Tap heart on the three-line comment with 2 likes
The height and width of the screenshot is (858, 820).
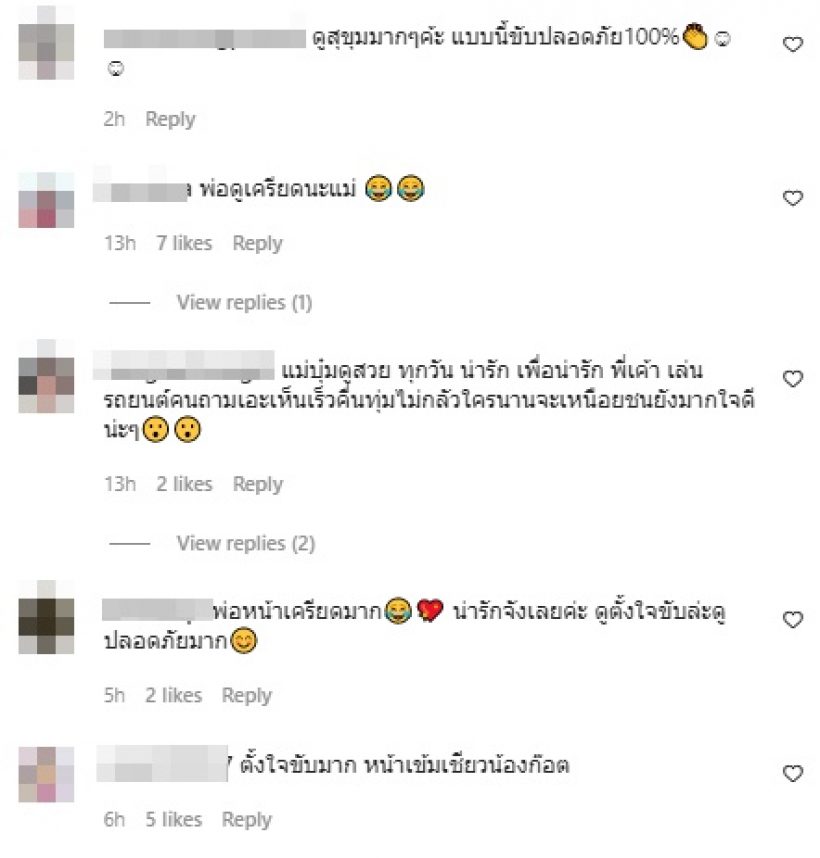click(x=793, y=379)
